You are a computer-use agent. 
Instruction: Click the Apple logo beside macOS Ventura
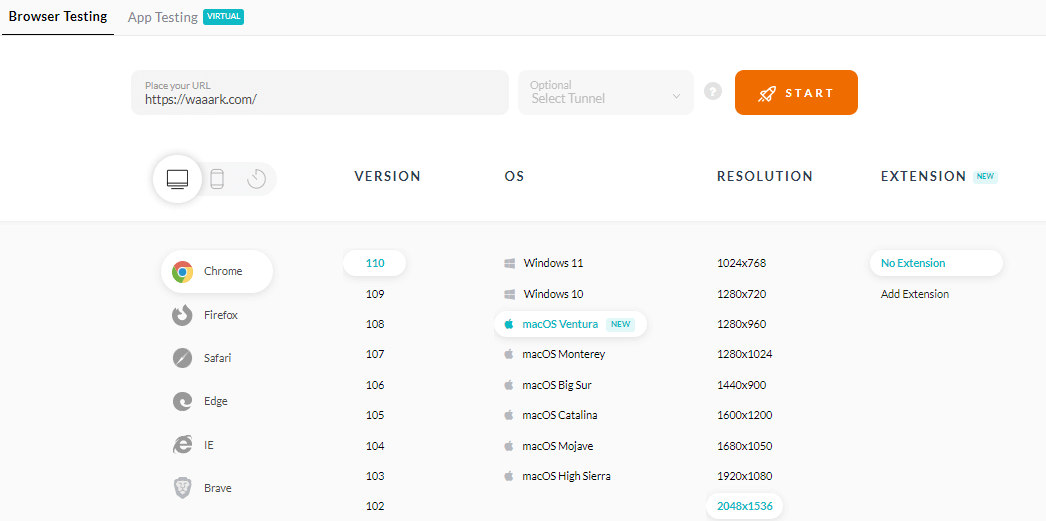click(x=509, y=324)
